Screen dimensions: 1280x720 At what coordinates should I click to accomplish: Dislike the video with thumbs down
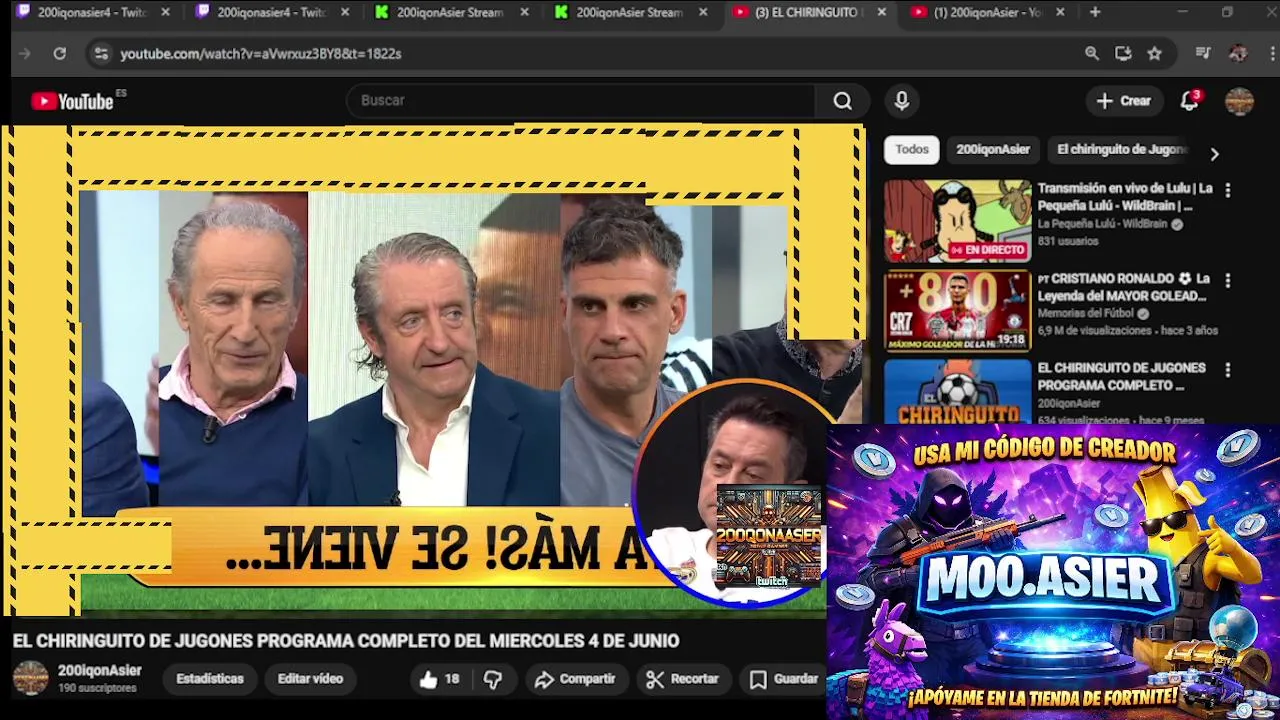pyautogui.click(x=493, y=679)
